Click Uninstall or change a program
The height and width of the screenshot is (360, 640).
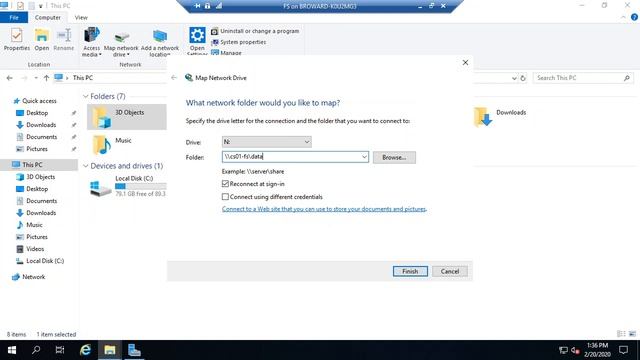[255, 31]
